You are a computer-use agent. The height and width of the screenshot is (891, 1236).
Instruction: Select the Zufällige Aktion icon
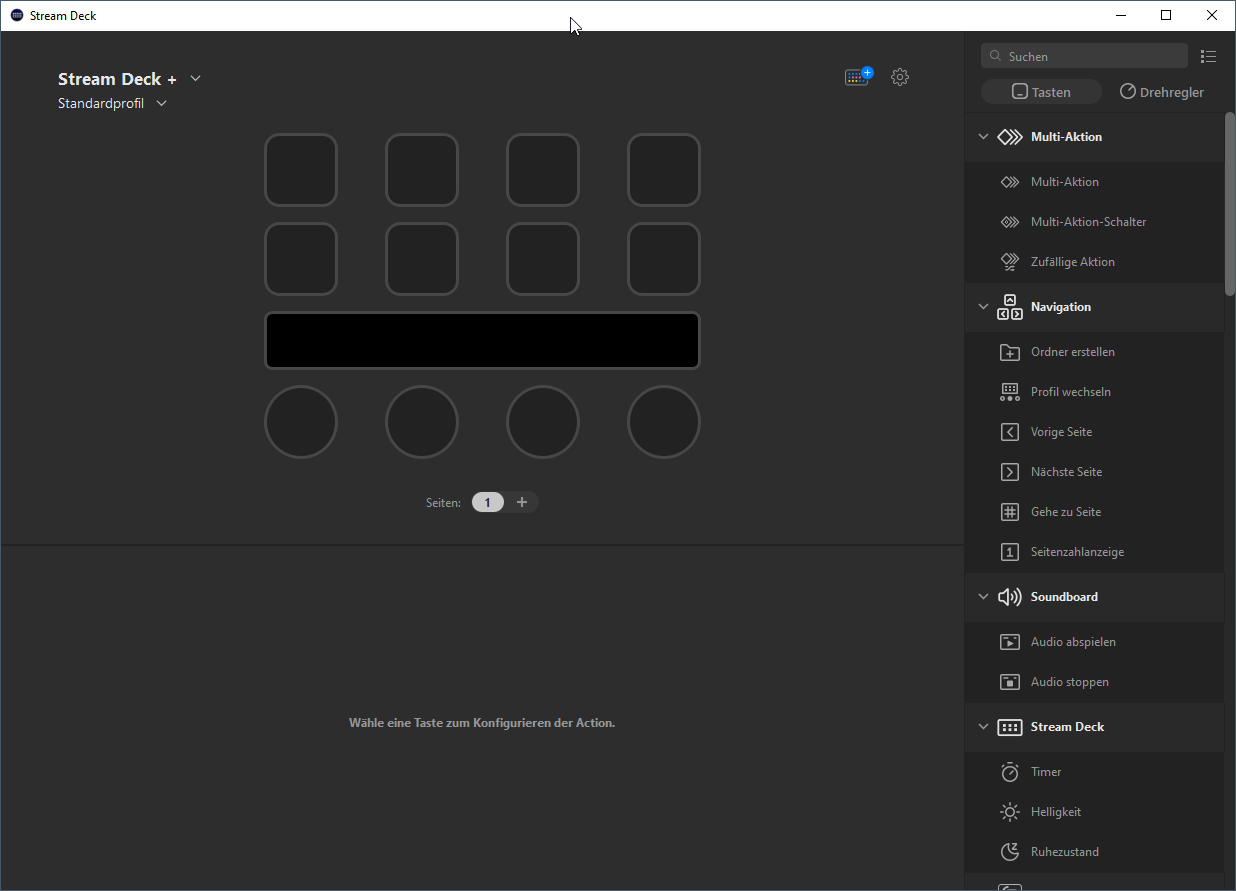[1010, 262]
